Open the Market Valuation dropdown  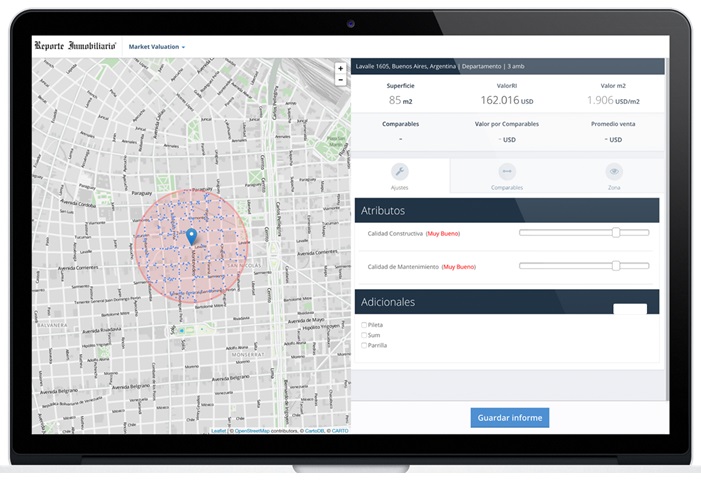157,47
